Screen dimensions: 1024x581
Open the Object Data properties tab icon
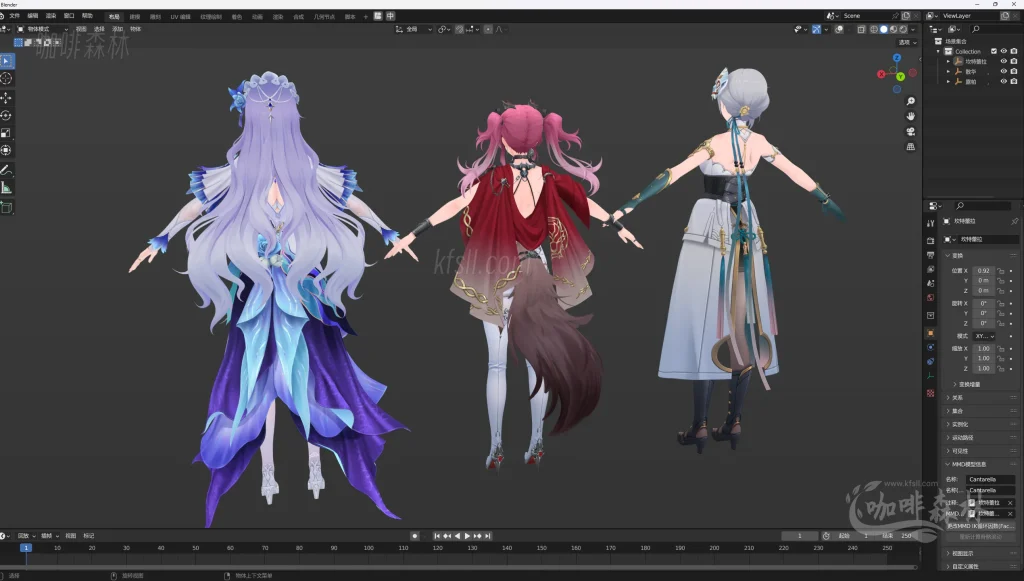click(931, 376)
